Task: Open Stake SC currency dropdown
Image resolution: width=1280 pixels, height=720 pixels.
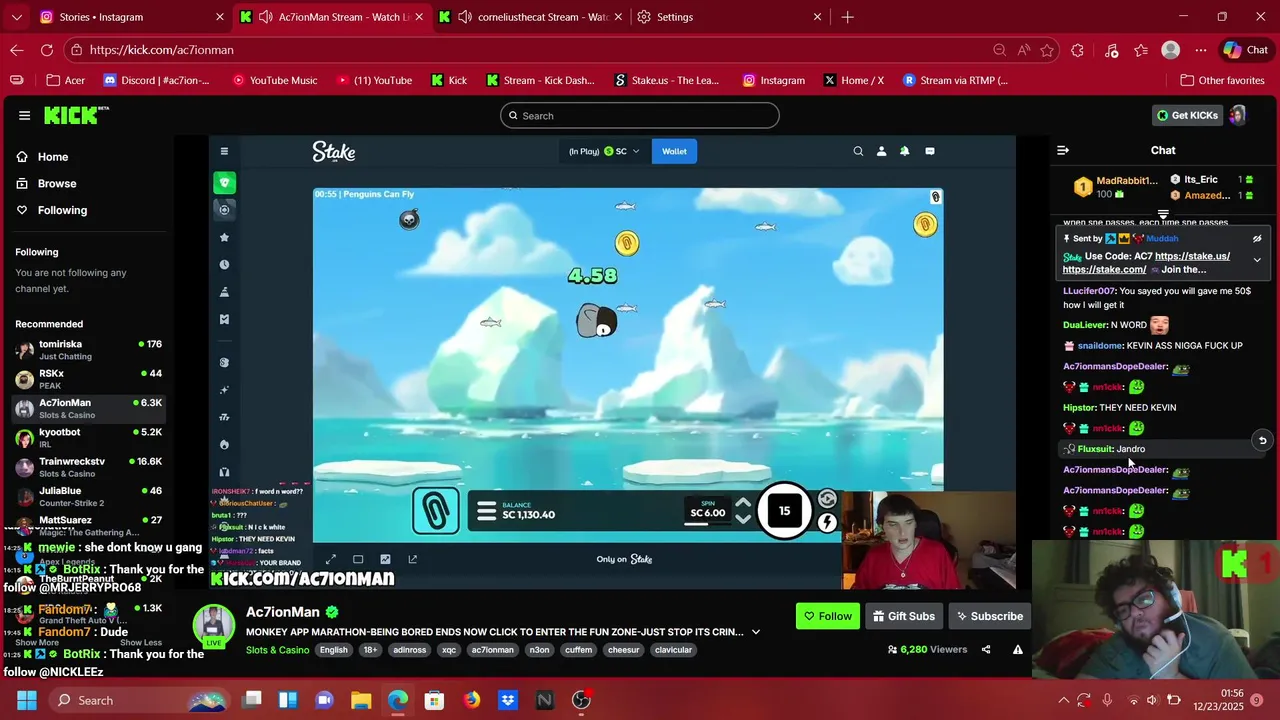Action: pos(604,151)
